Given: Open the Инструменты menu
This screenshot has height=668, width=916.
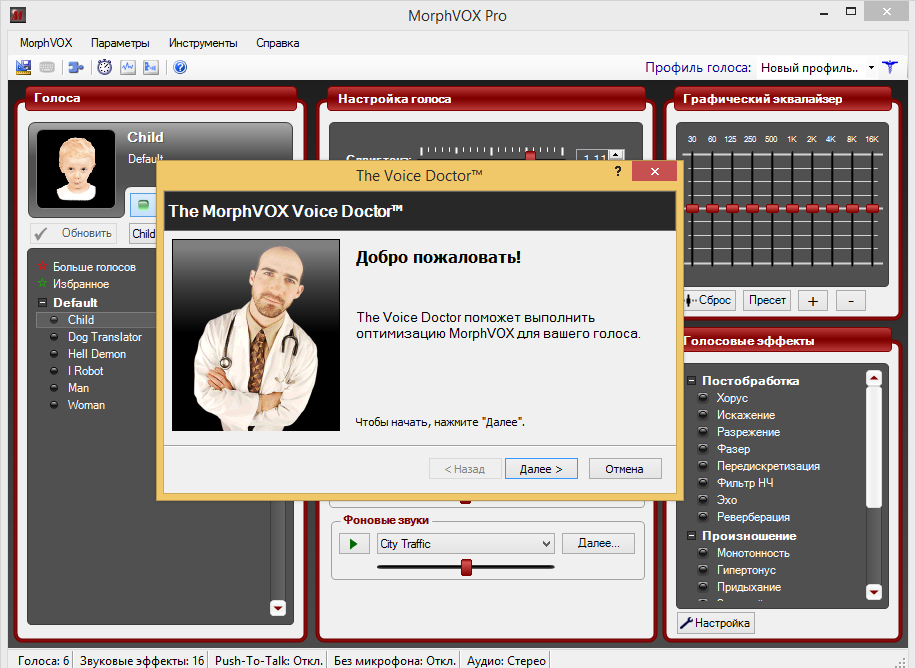Looking at the screenshot, I should pos(203,43).
